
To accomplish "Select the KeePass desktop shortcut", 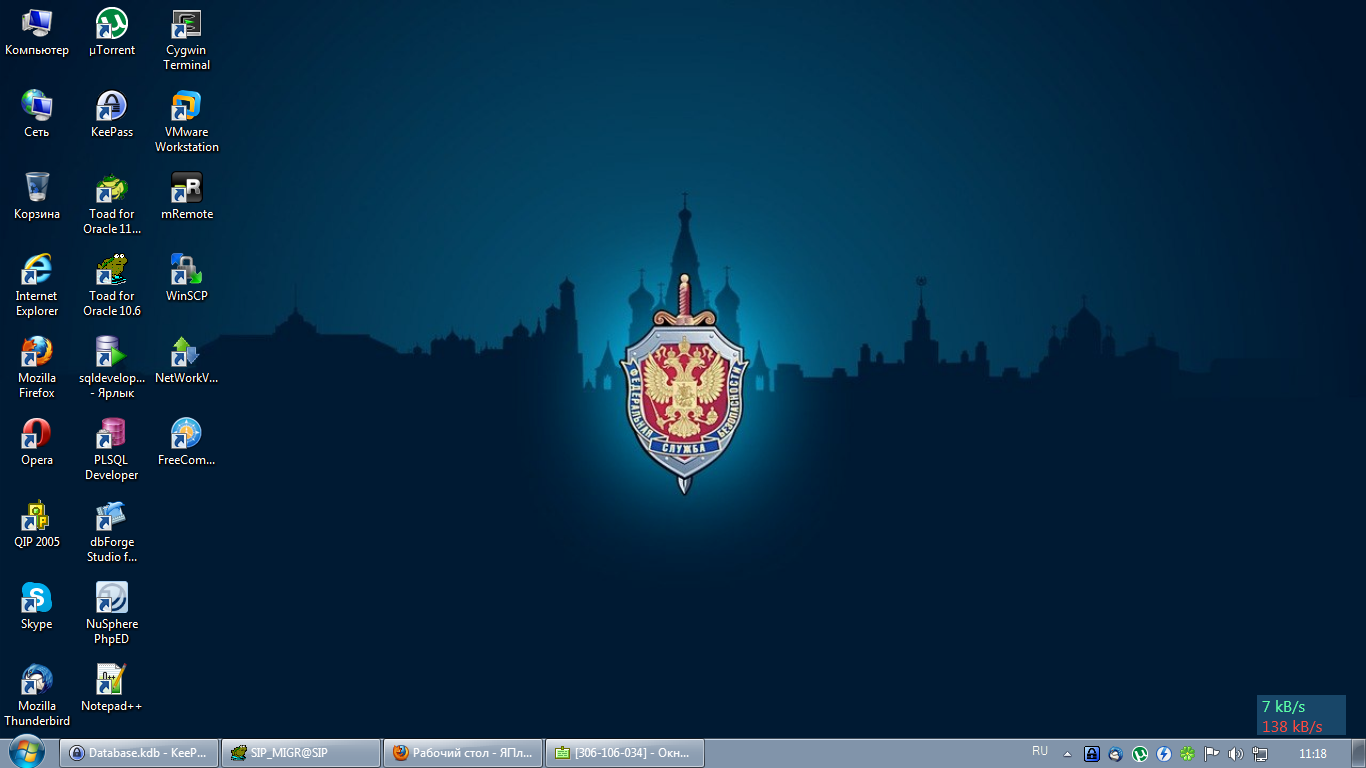I will point(112,114).
